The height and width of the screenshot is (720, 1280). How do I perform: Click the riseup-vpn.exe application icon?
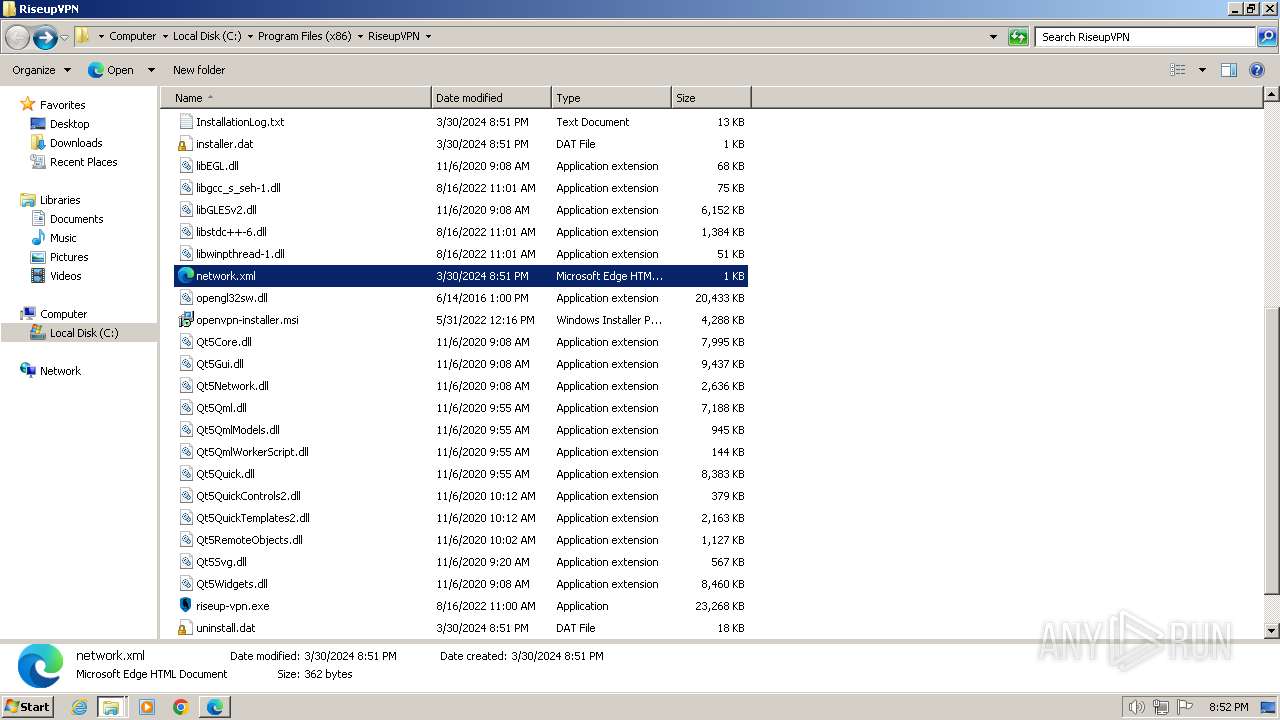pos(185,606)
